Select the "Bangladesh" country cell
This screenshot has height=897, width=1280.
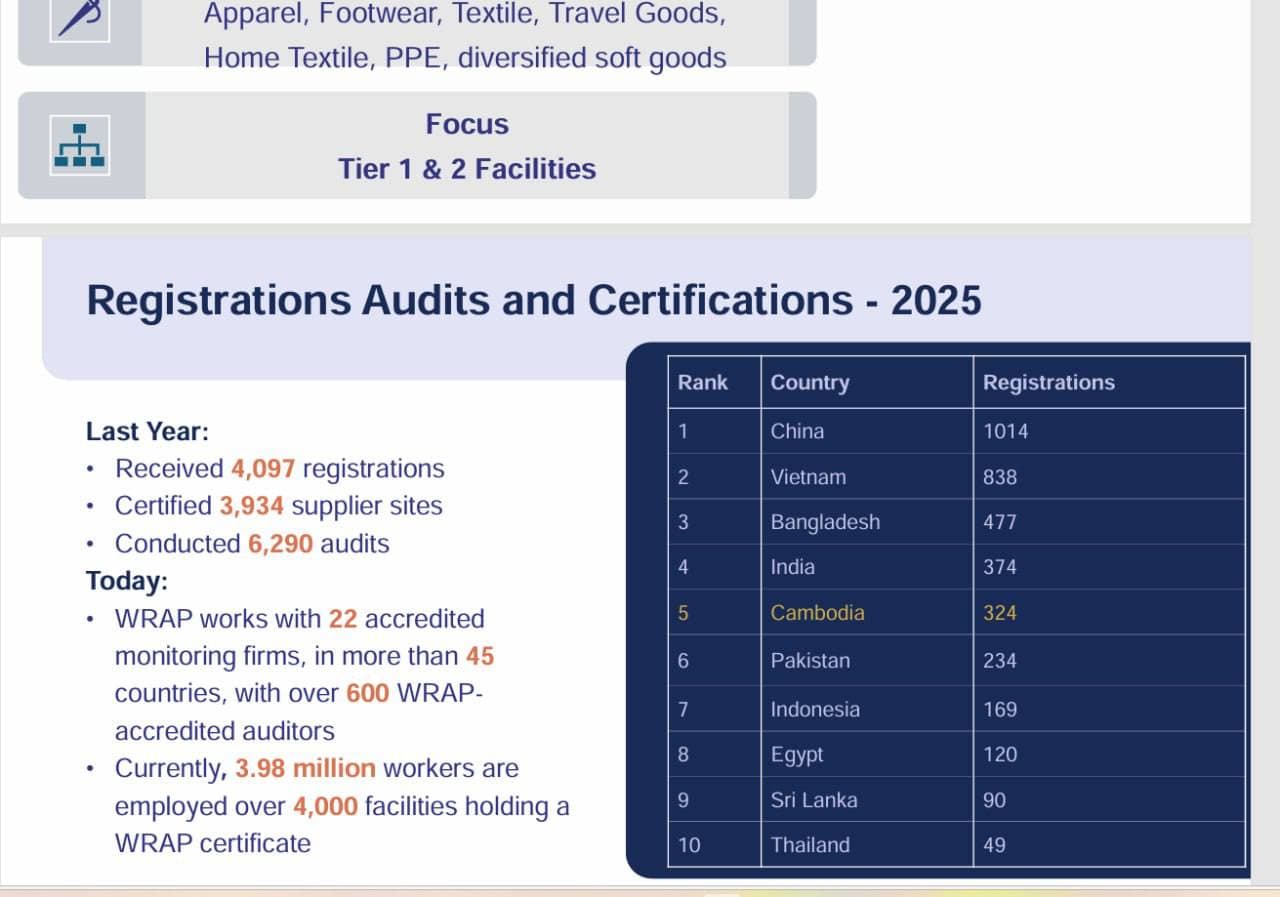[826, 522]
